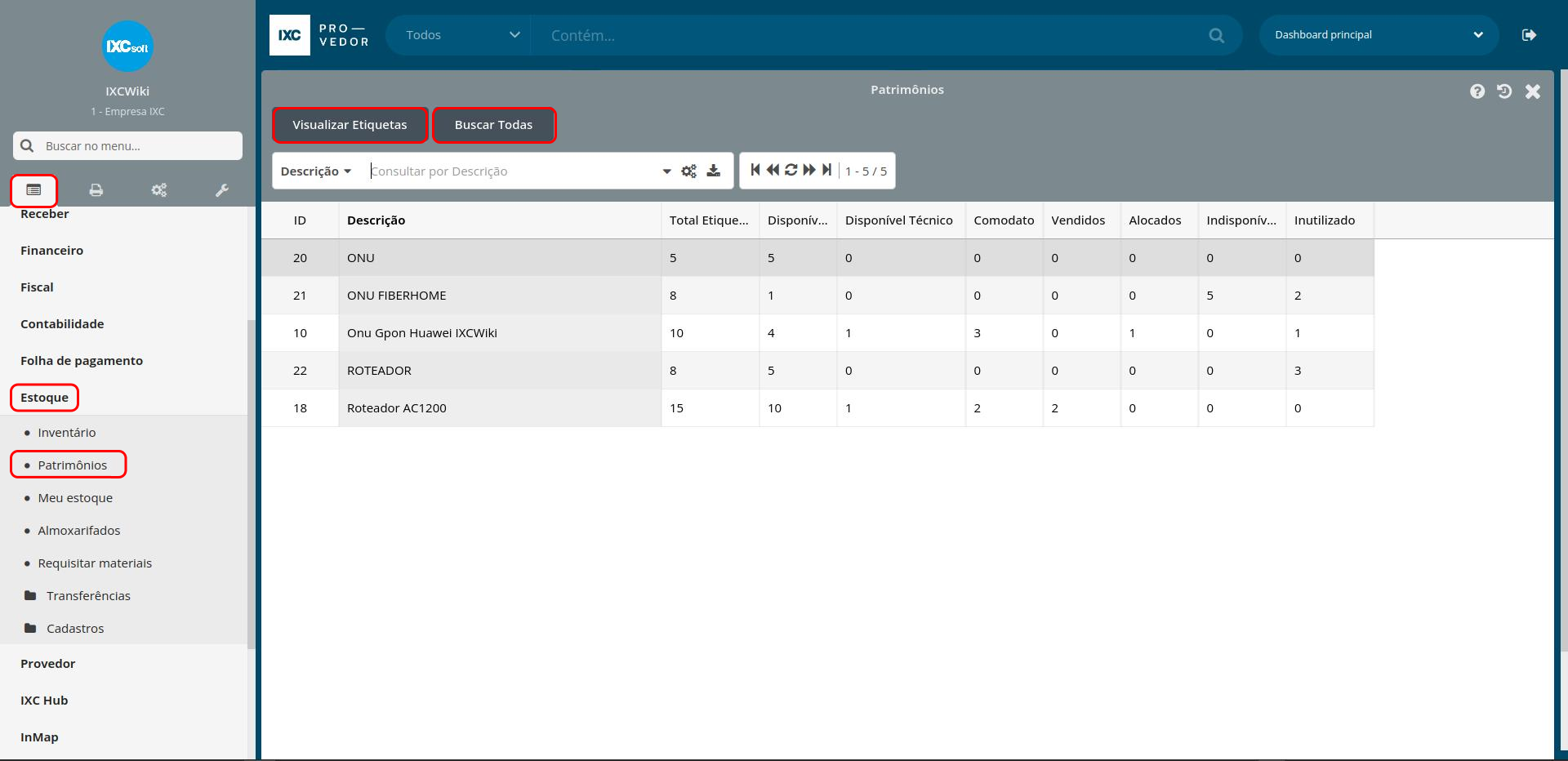Sort by Disponível Técnico column header
The height and width of the screenshot is (761, 1568).
click(x=901, y=220)
